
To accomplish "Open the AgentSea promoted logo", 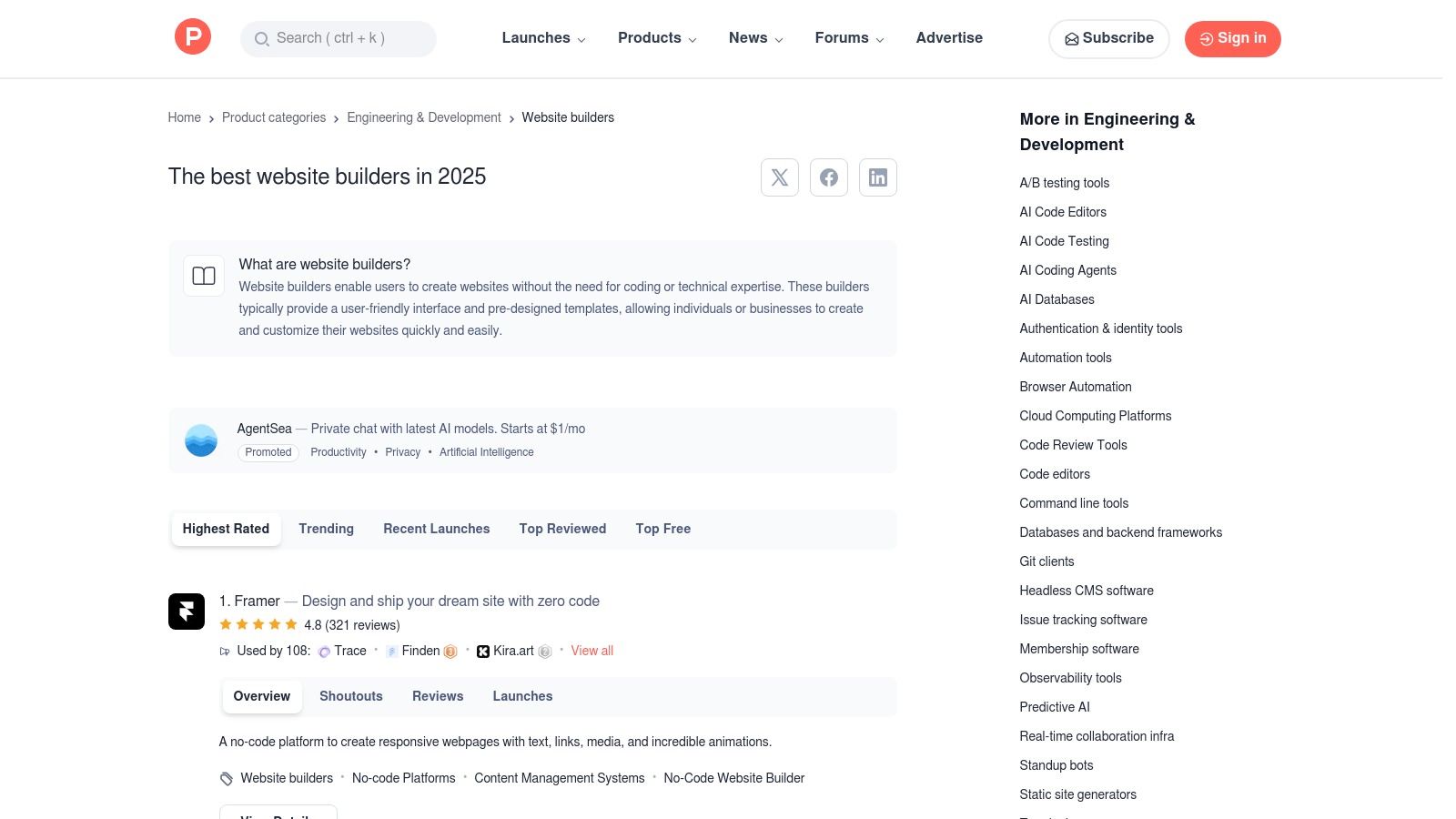I will pyautogui.click(x=201, y=440).
